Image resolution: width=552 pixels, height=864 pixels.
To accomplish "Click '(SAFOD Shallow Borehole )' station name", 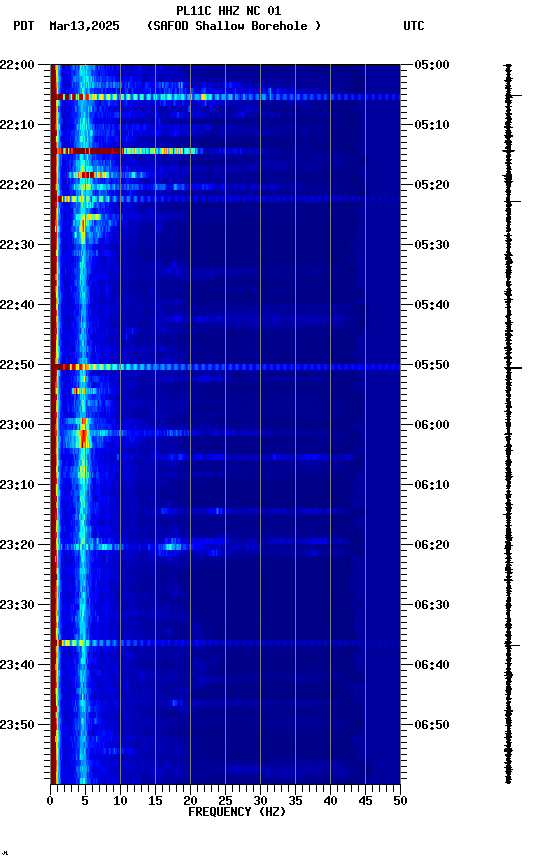I will (x=234, y=26).
